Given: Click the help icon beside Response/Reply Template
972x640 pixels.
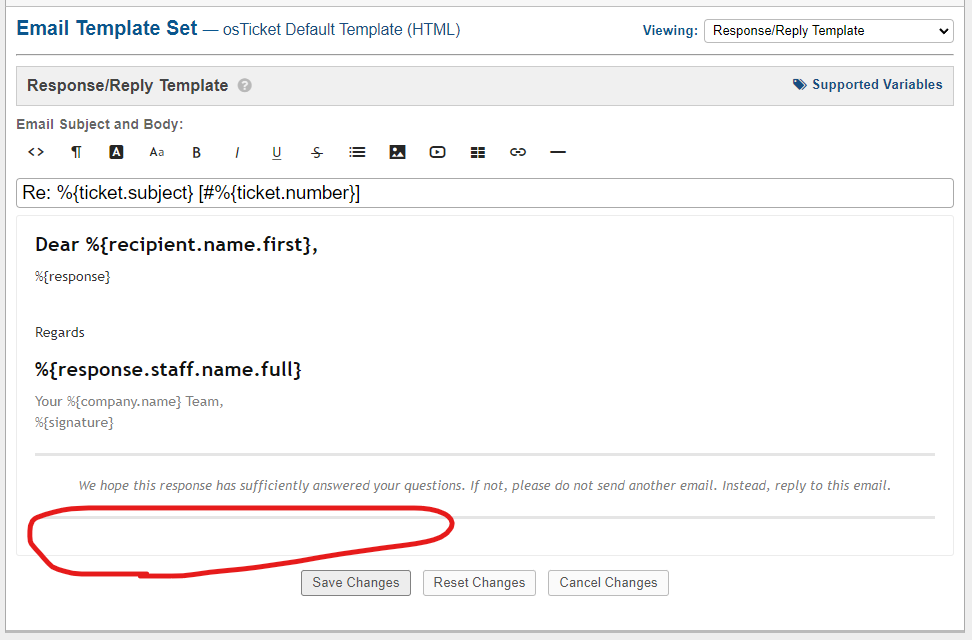Looking at the screenshot, I should click(x=245, y=86).
